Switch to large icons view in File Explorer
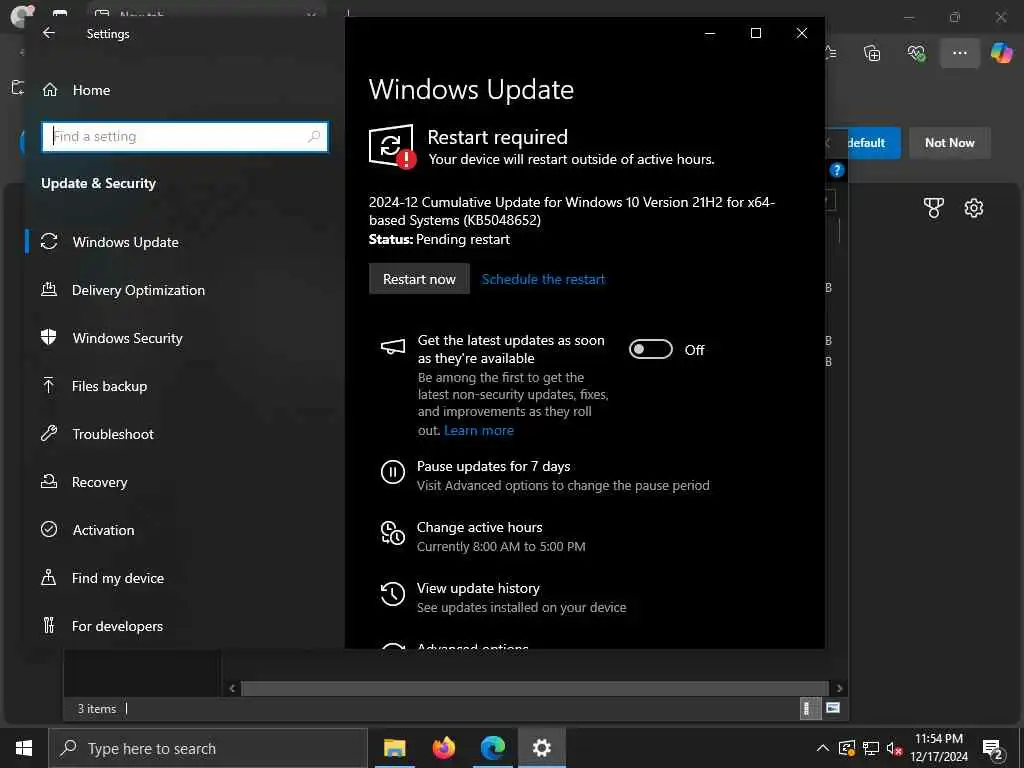Screen dimensions: 1024x768 833,708
